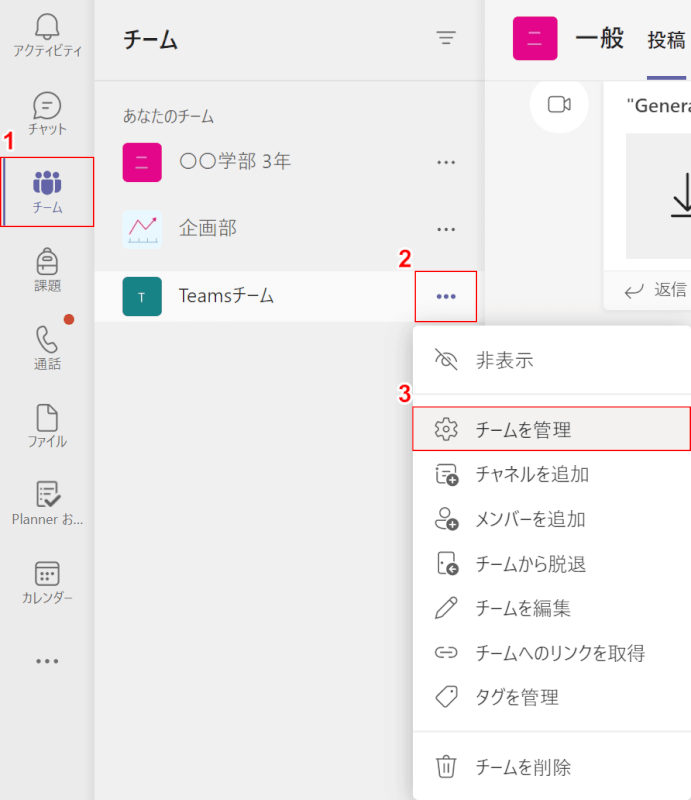Image resolution: width=691 pixels, height=800 pixels.
Task: Open more options for 企画部
Action: [x=446, y=230]
